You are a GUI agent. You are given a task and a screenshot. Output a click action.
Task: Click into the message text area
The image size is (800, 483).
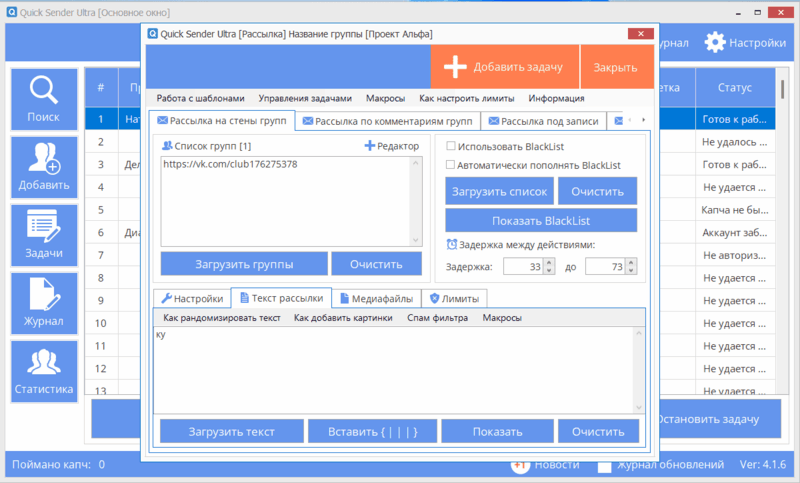(393, 370)
